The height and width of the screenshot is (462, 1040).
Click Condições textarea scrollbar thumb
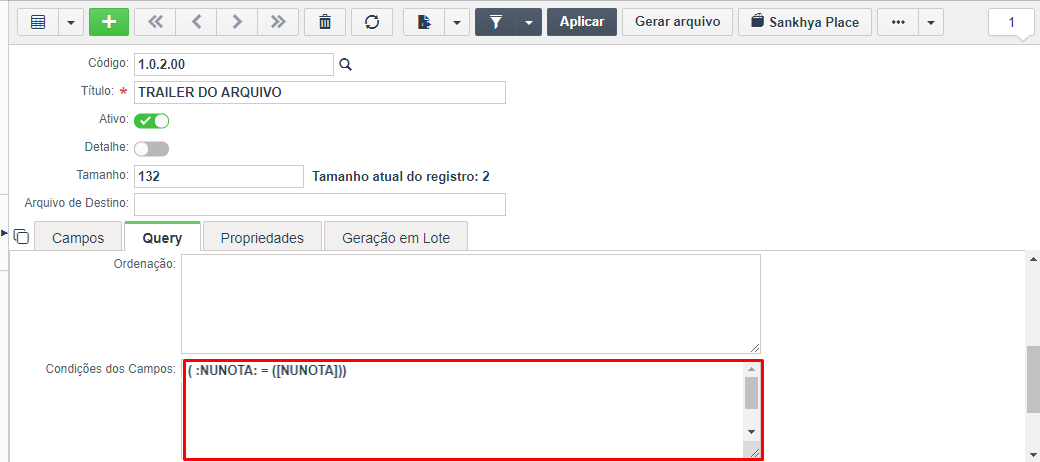pyautogui.click(x=751, y=393)
